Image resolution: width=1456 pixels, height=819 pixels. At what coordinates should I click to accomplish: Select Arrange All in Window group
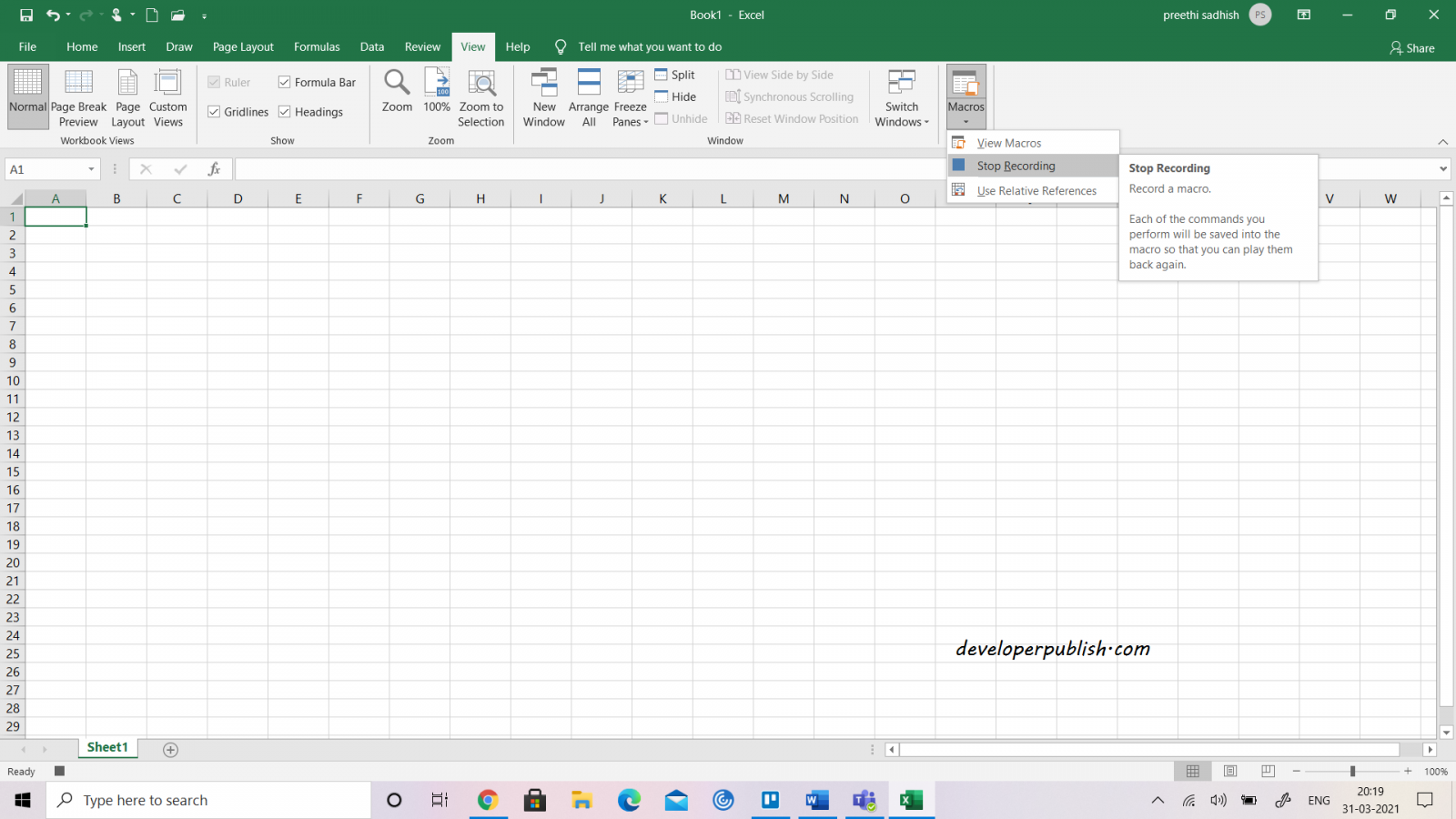(588, 96)
